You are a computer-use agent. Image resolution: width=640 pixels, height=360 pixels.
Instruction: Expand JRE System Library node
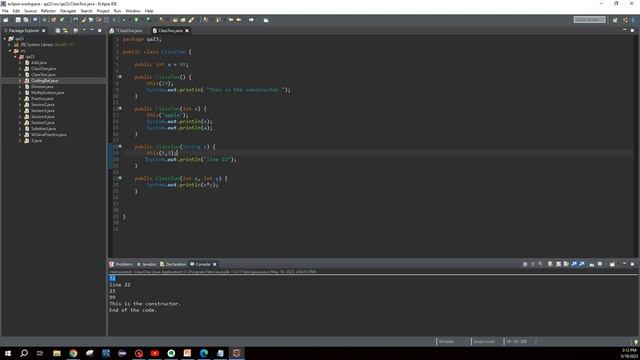click(10, 44)
